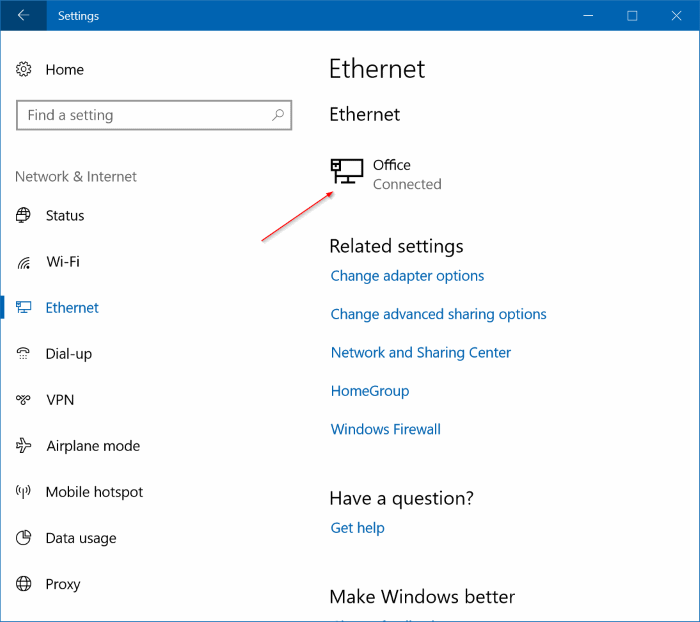Open the VPN section
The height and width of the screenshot is (622, 700).
(60, 400)
